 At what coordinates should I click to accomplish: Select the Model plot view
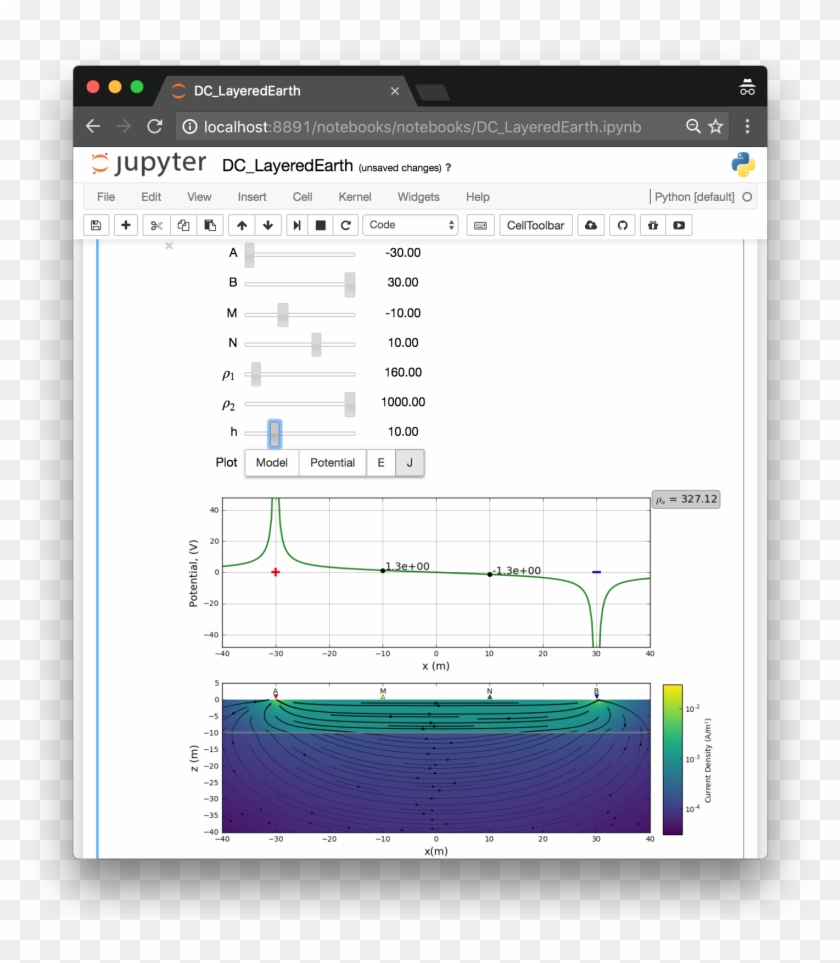coord(271,462)
